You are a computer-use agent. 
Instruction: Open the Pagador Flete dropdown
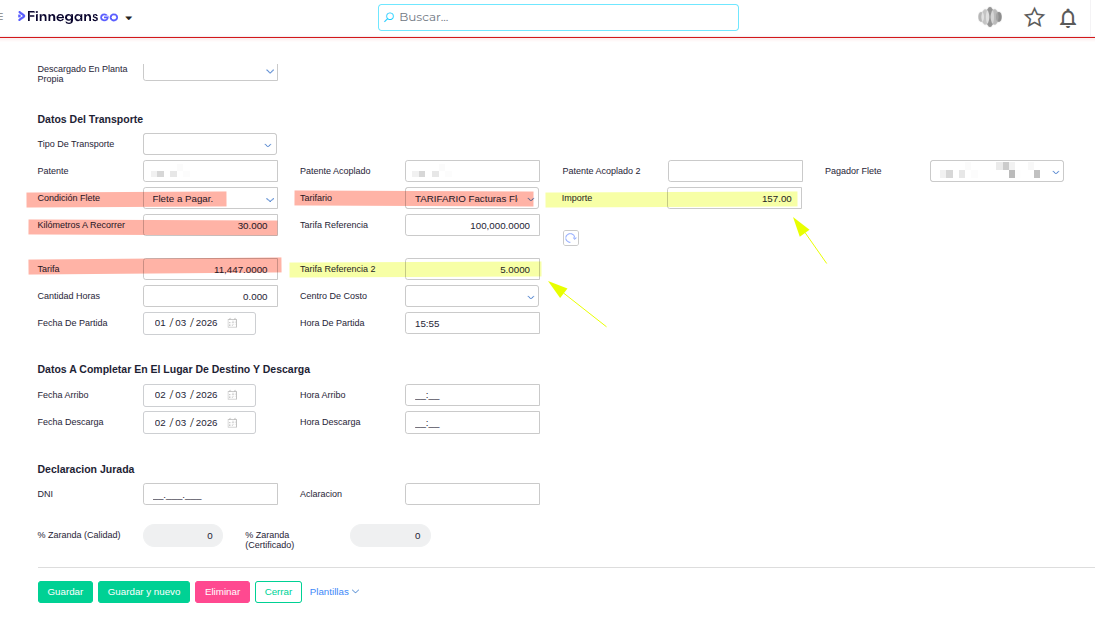1055,172
